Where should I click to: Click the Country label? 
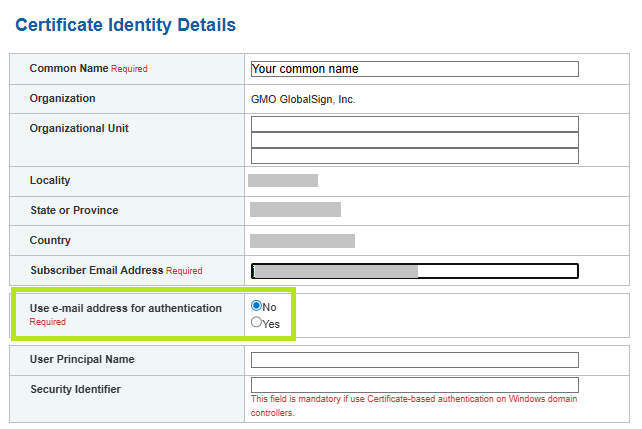click(51, 240)
